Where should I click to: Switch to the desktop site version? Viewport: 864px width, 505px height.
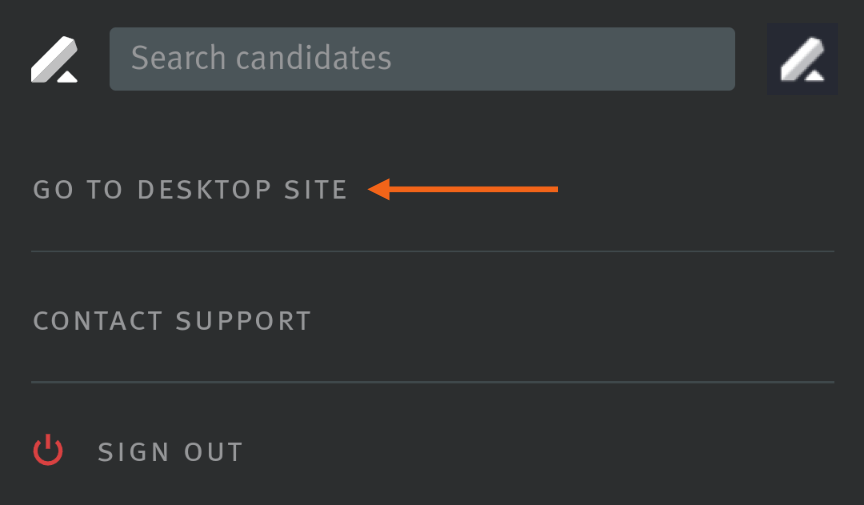click(x=190, y=190)
